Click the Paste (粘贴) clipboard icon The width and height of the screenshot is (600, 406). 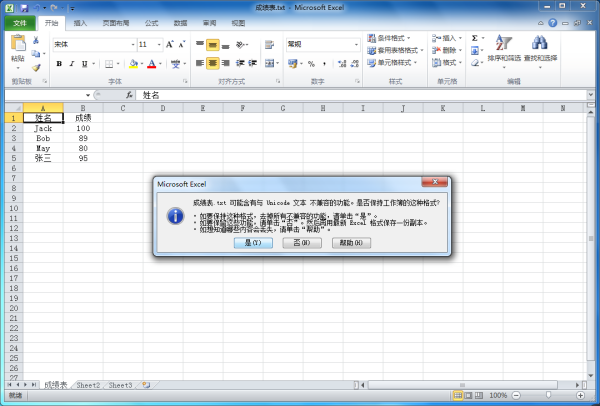tap(18, 43)
